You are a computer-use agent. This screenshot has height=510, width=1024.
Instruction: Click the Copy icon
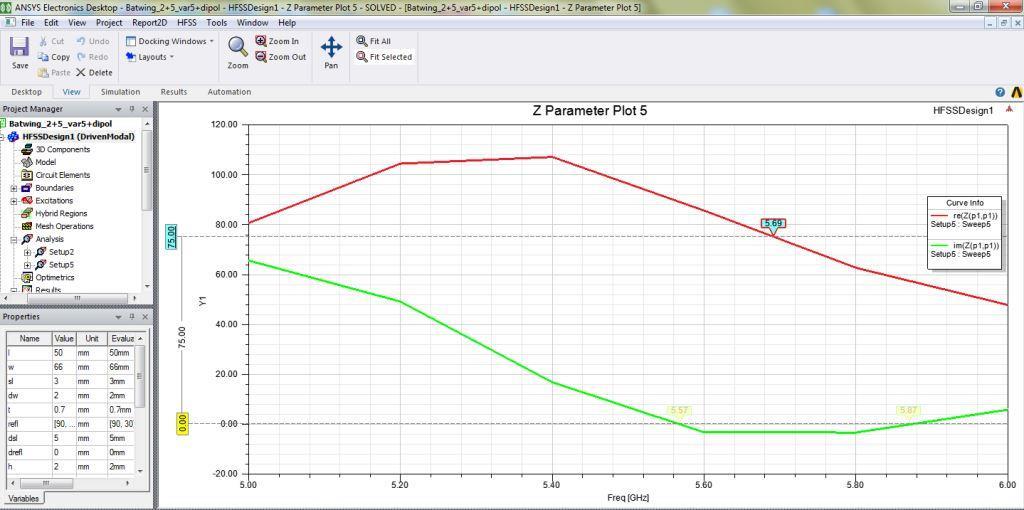42,57
